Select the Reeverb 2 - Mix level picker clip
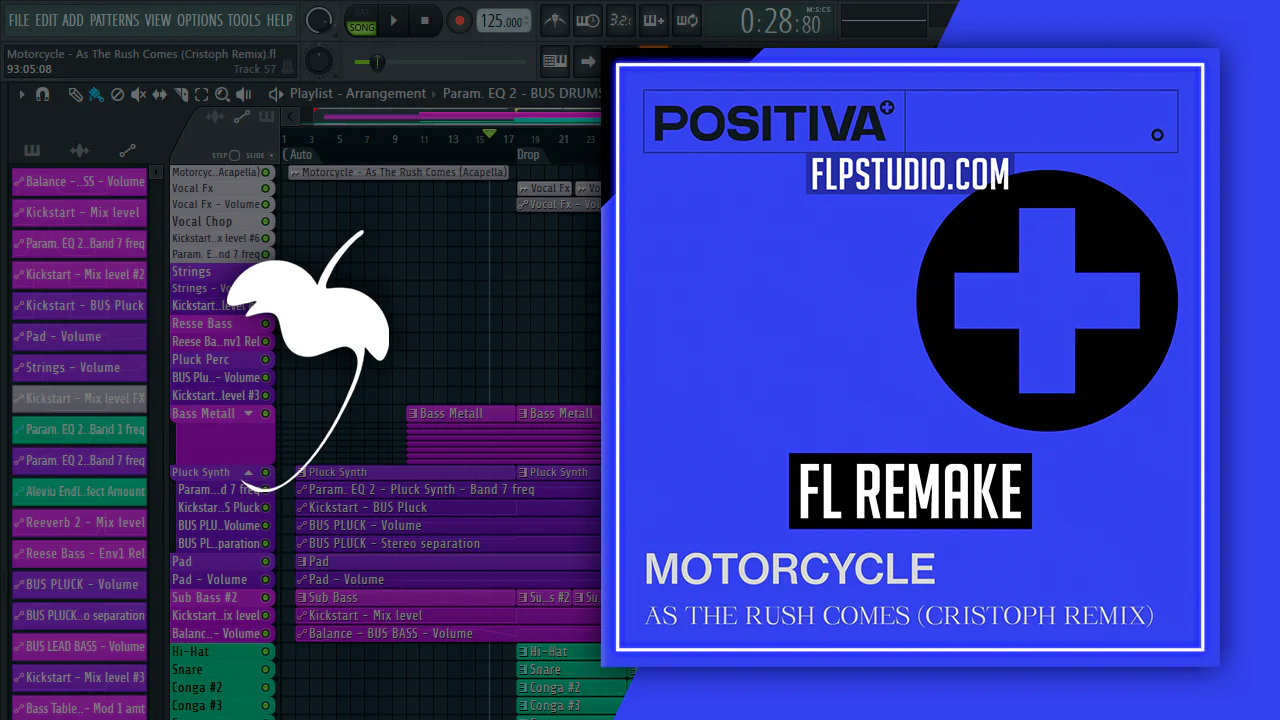Image resolution: width=1280 pixels, height=720 pixels. pos(80,523)
